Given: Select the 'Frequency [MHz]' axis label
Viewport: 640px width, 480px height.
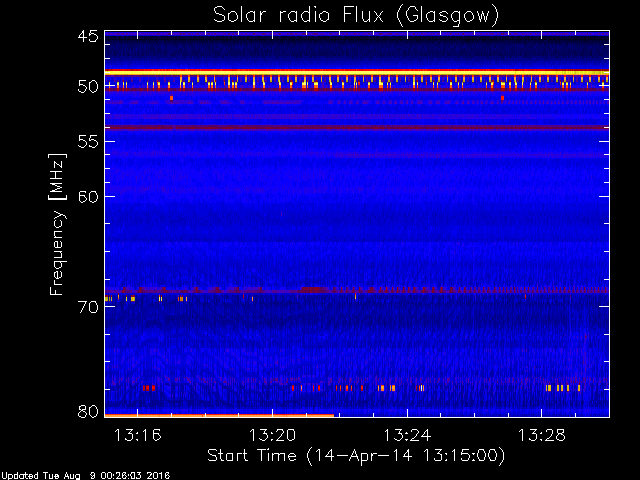Looking at the screenshot, I should (57, 224).
